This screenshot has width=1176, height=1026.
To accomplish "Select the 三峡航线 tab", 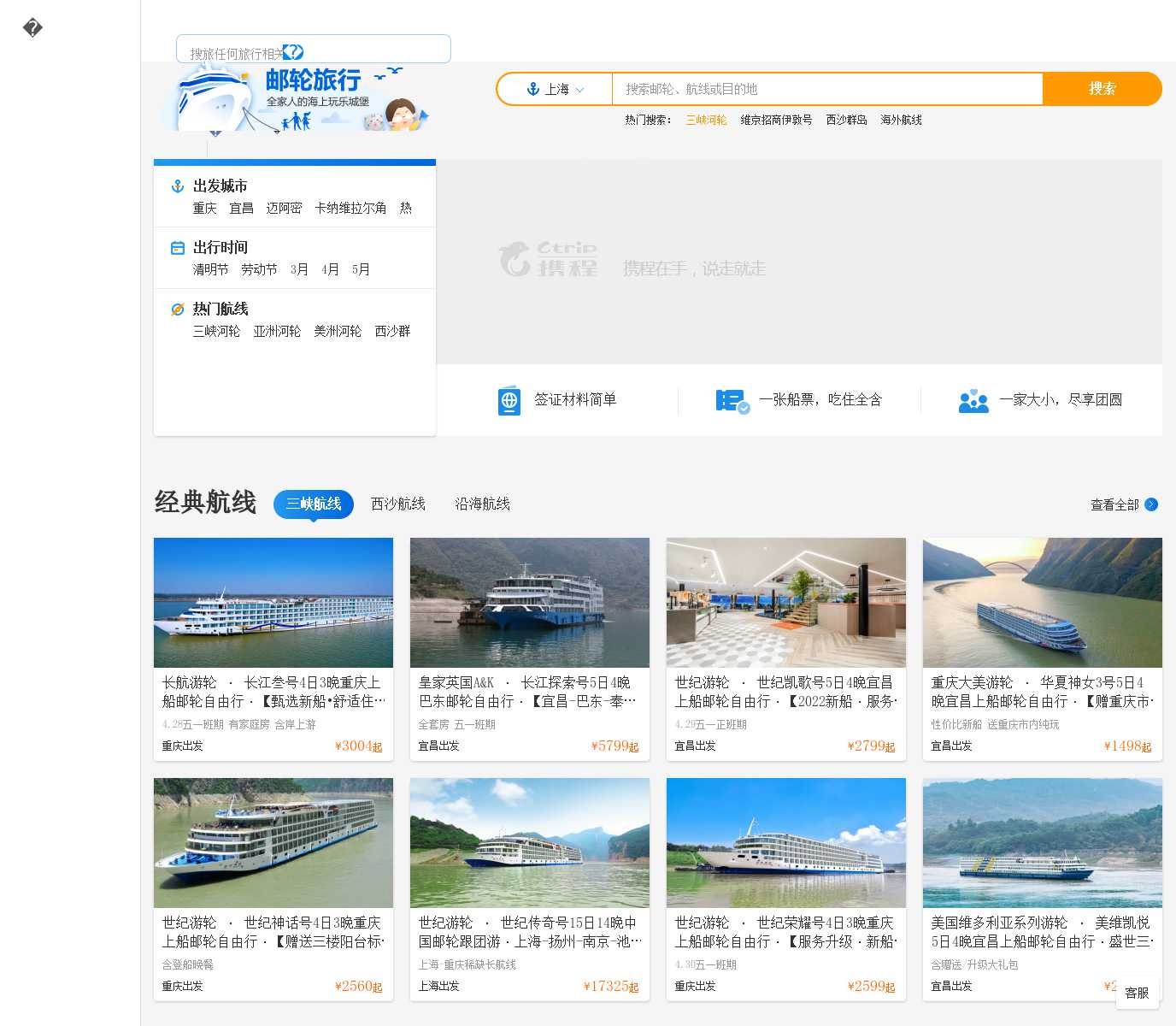I will [314, 504].
